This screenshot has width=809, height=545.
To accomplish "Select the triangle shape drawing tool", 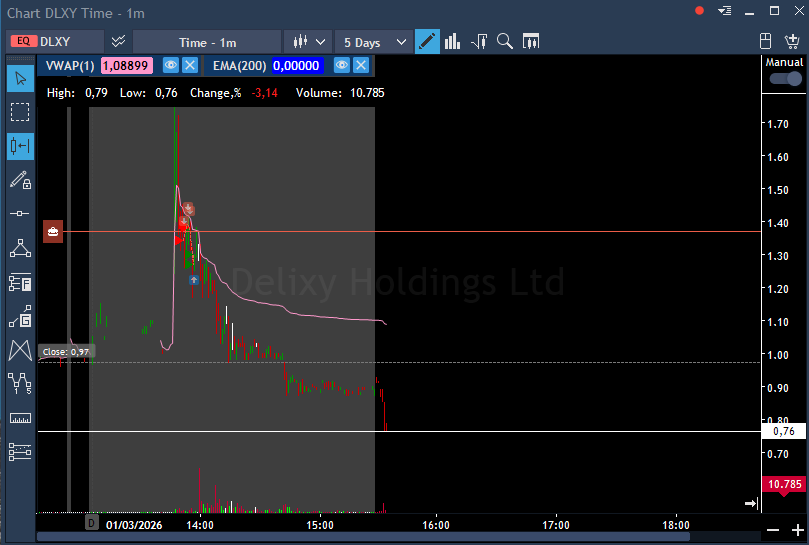I will click(20, 248).
